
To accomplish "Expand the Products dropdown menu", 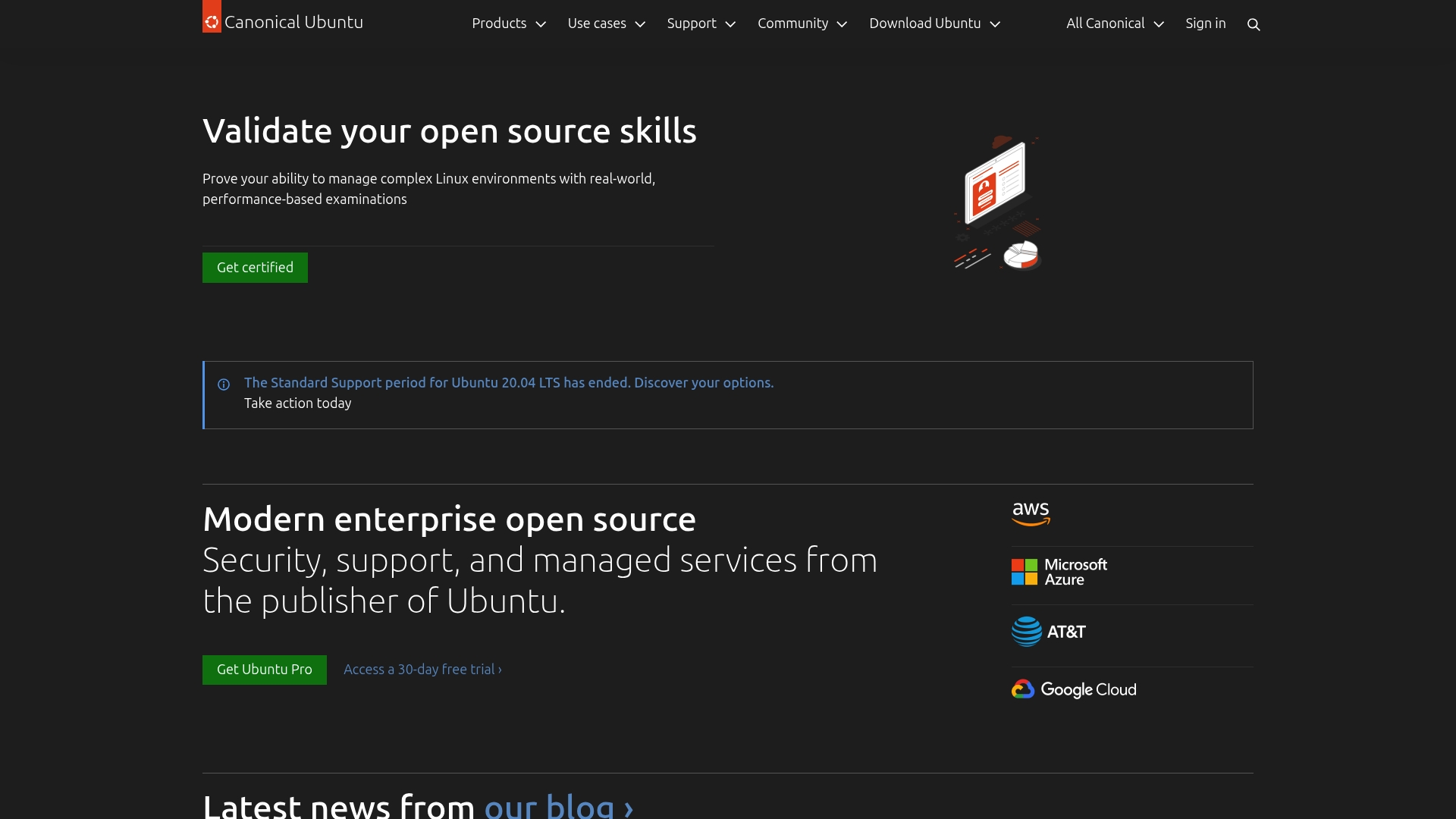I will coord(508,24).
